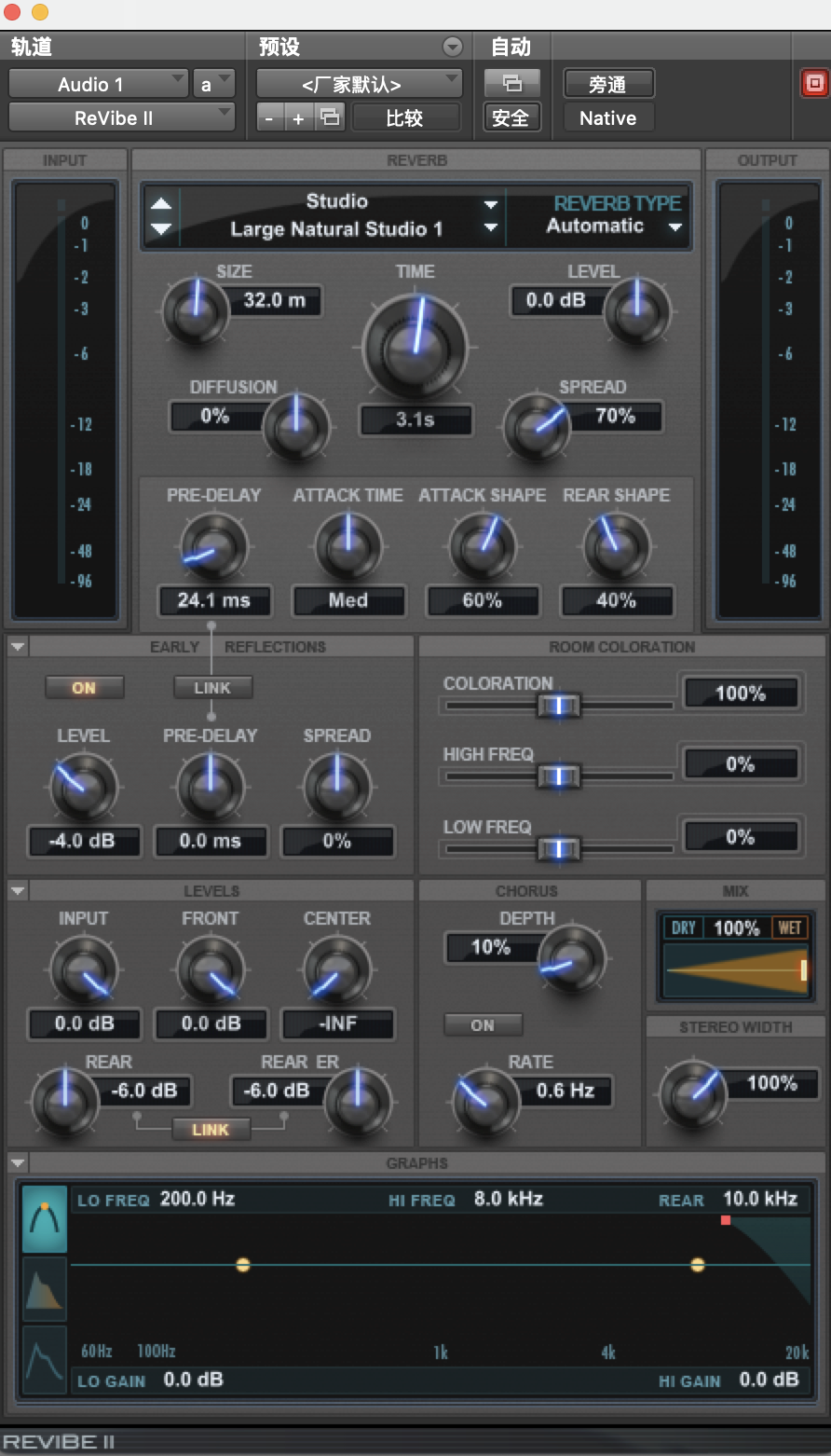Collapse the Graphs section triangle
831x1456 pixels.
point(18,1163)
